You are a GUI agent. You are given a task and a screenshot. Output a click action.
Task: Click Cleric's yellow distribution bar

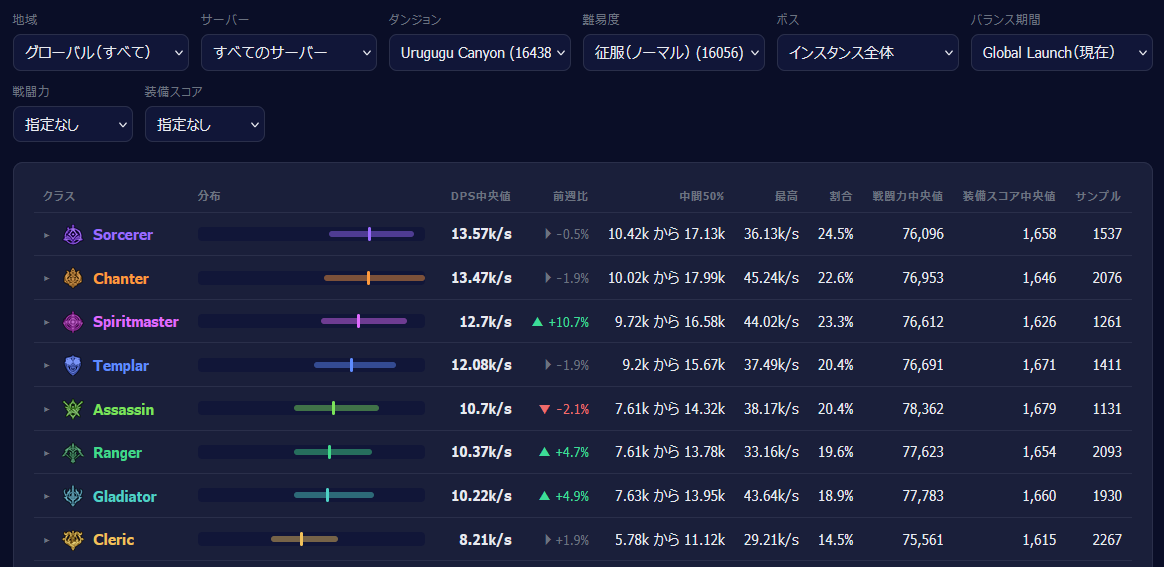click(x=304, y=540)
